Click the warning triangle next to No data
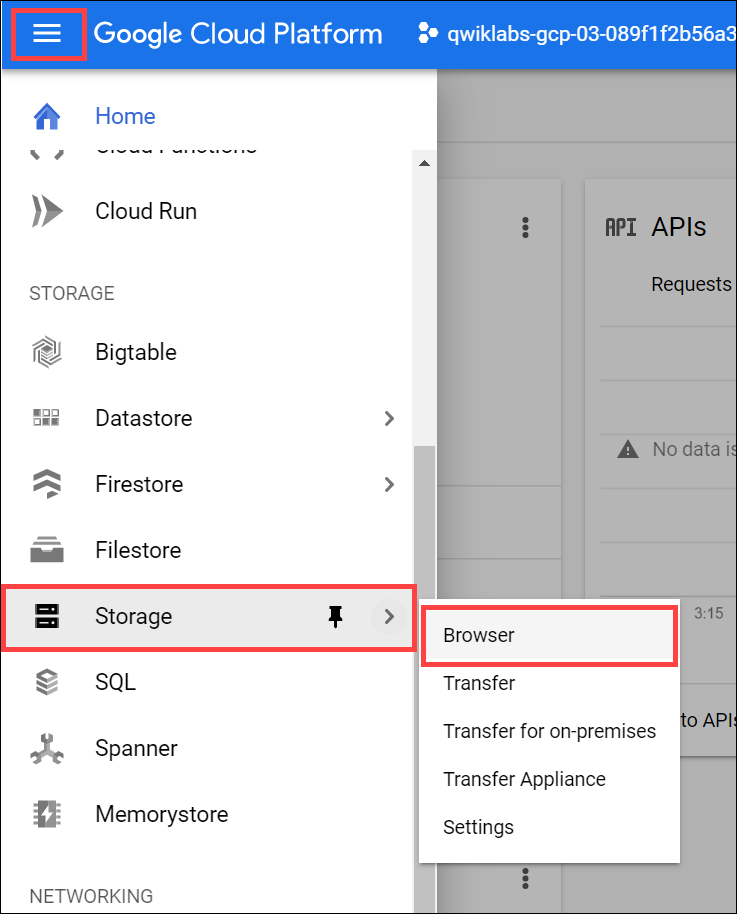This screenshot has height=914, width=737. point(628,449)
